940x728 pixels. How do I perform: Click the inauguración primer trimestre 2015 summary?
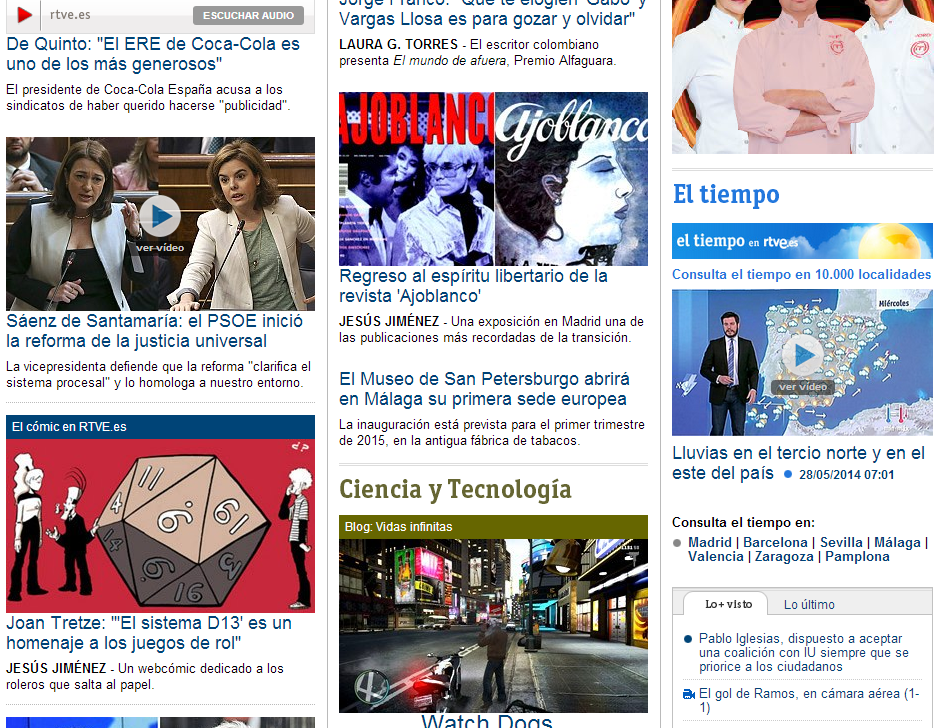[x=492, y=432]
